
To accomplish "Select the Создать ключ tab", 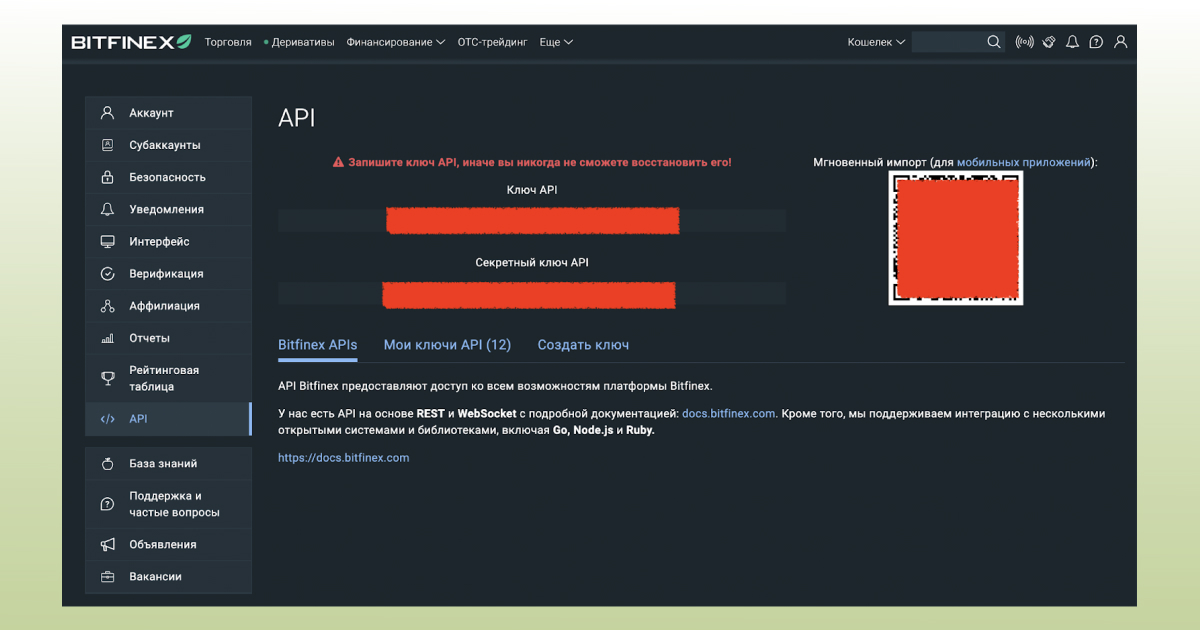I will pos(582,344).
